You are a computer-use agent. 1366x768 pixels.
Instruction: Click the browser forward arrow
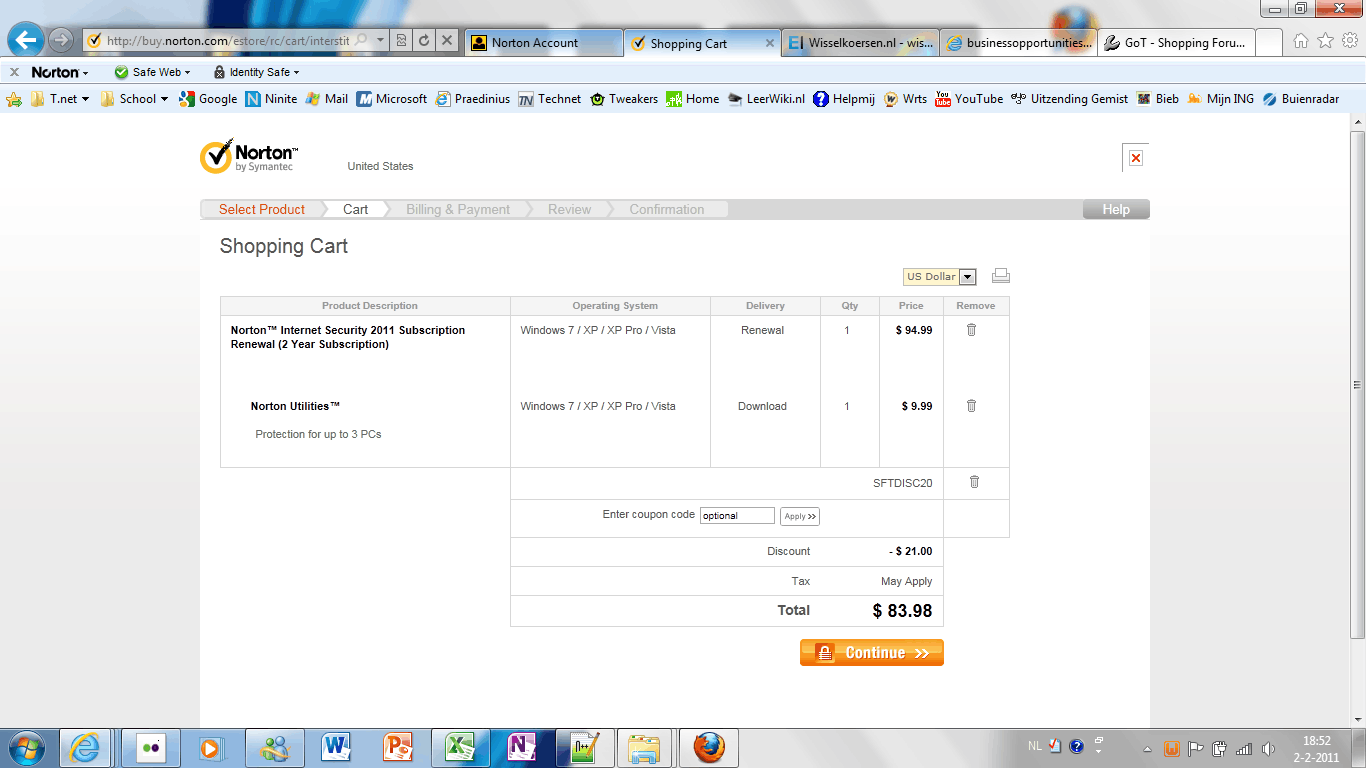click(61, 40)
